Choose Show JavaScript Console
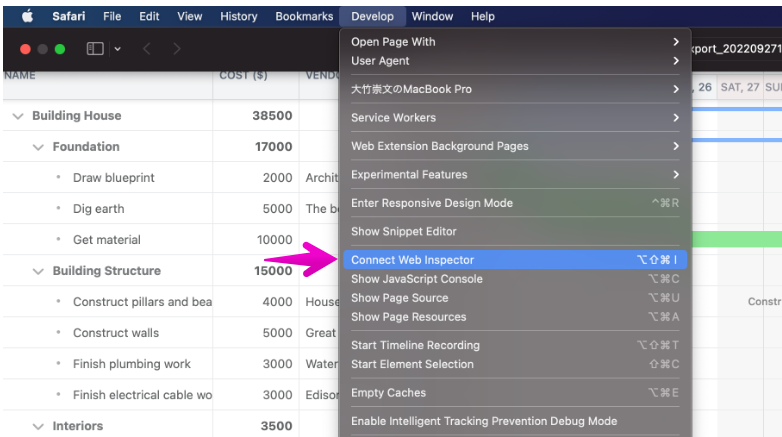The height and width of the screenshot is (437, 782). click(x=417, y=279)
